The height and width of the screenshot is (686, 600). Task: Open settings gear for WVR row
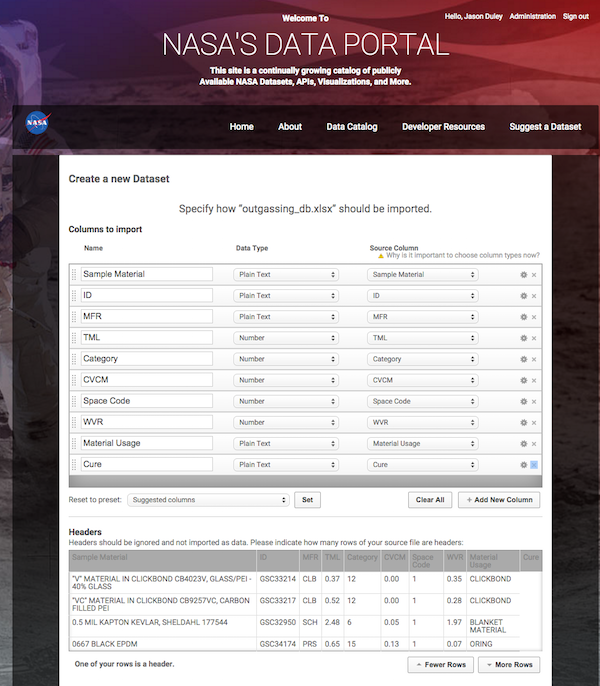point(523,423)
